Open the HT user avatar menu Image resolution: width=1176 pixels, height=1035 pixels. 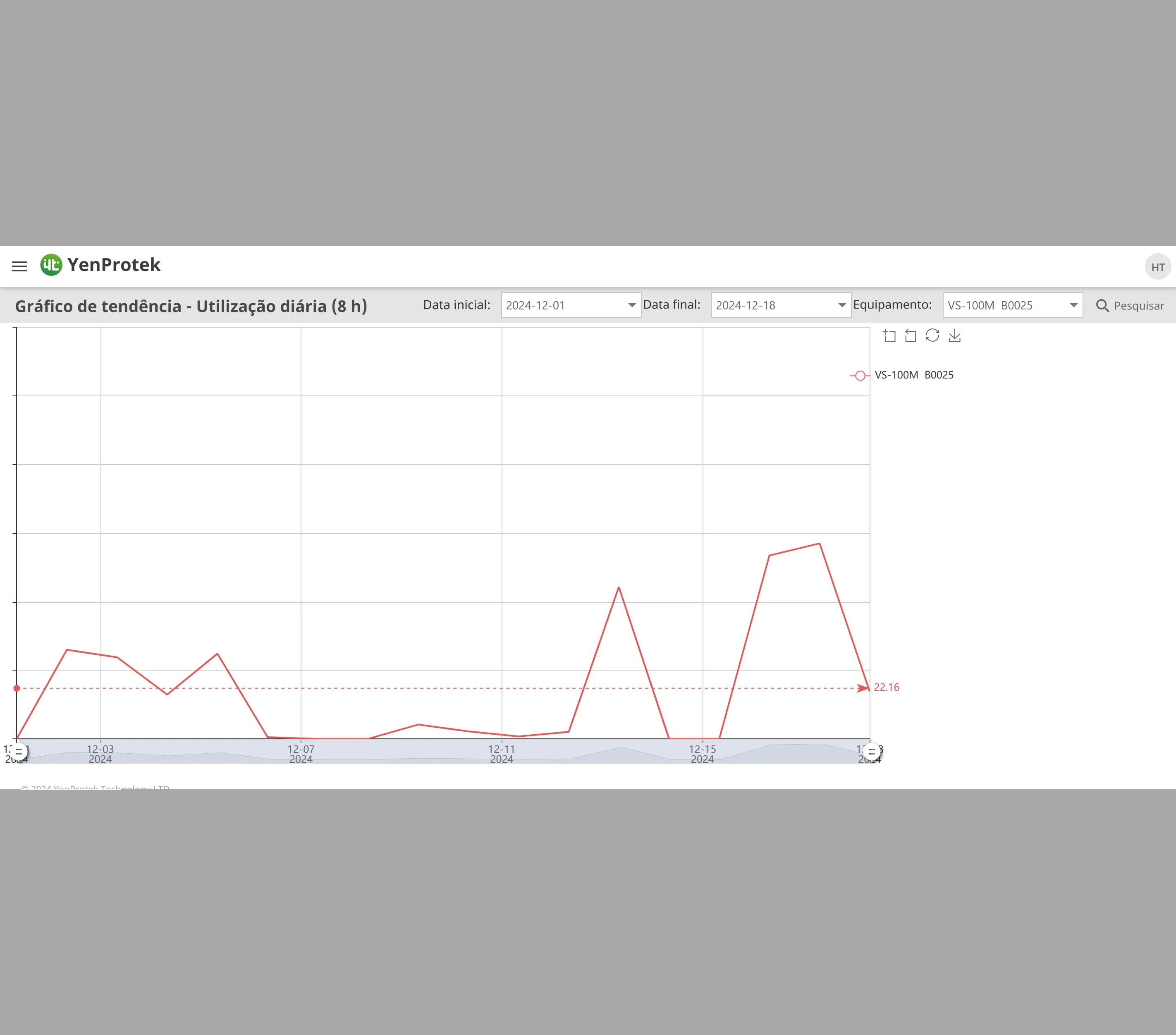click(x=1157, y=266)
